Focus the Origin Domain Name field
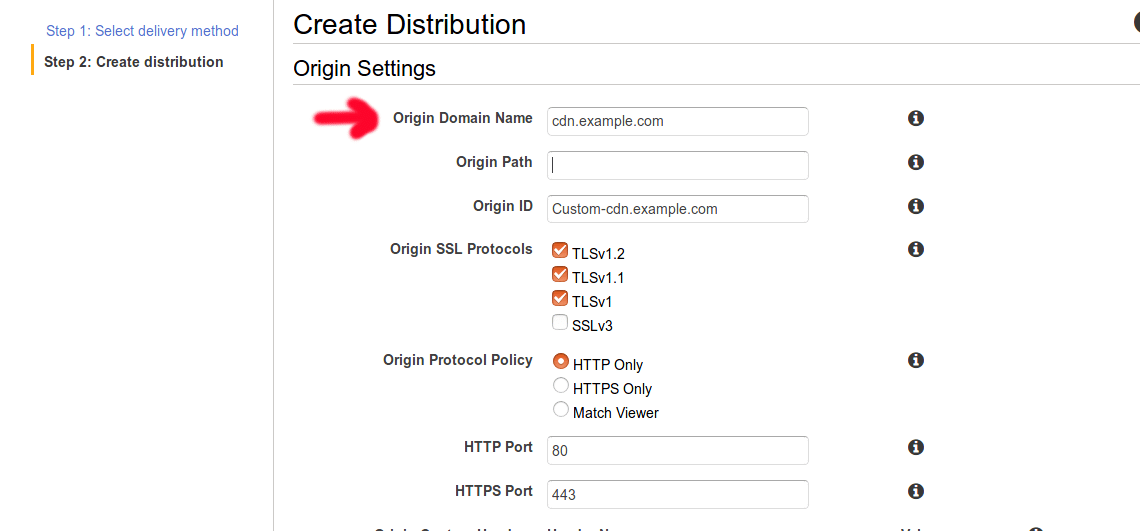This screenshot has width=1140, height=531. (677, 121)
